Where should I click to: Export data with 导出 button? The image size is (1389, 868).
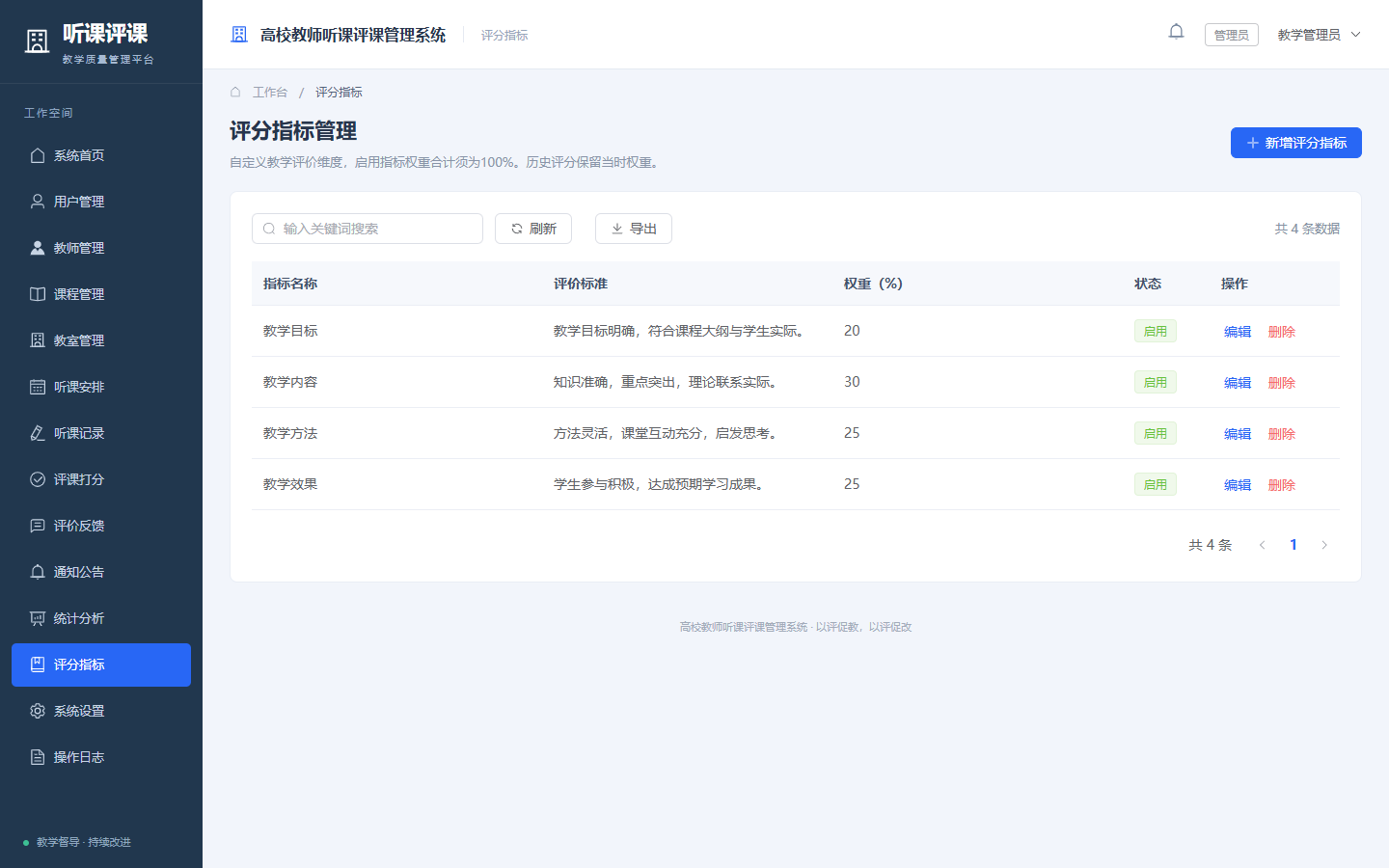634,229
